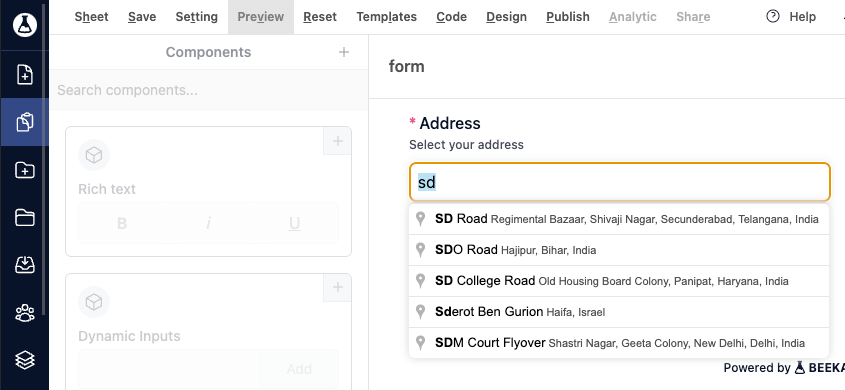This screenshot has width=845, height=390.
Task: Click map pin next to SDO Road
Action: pos(421,250)
